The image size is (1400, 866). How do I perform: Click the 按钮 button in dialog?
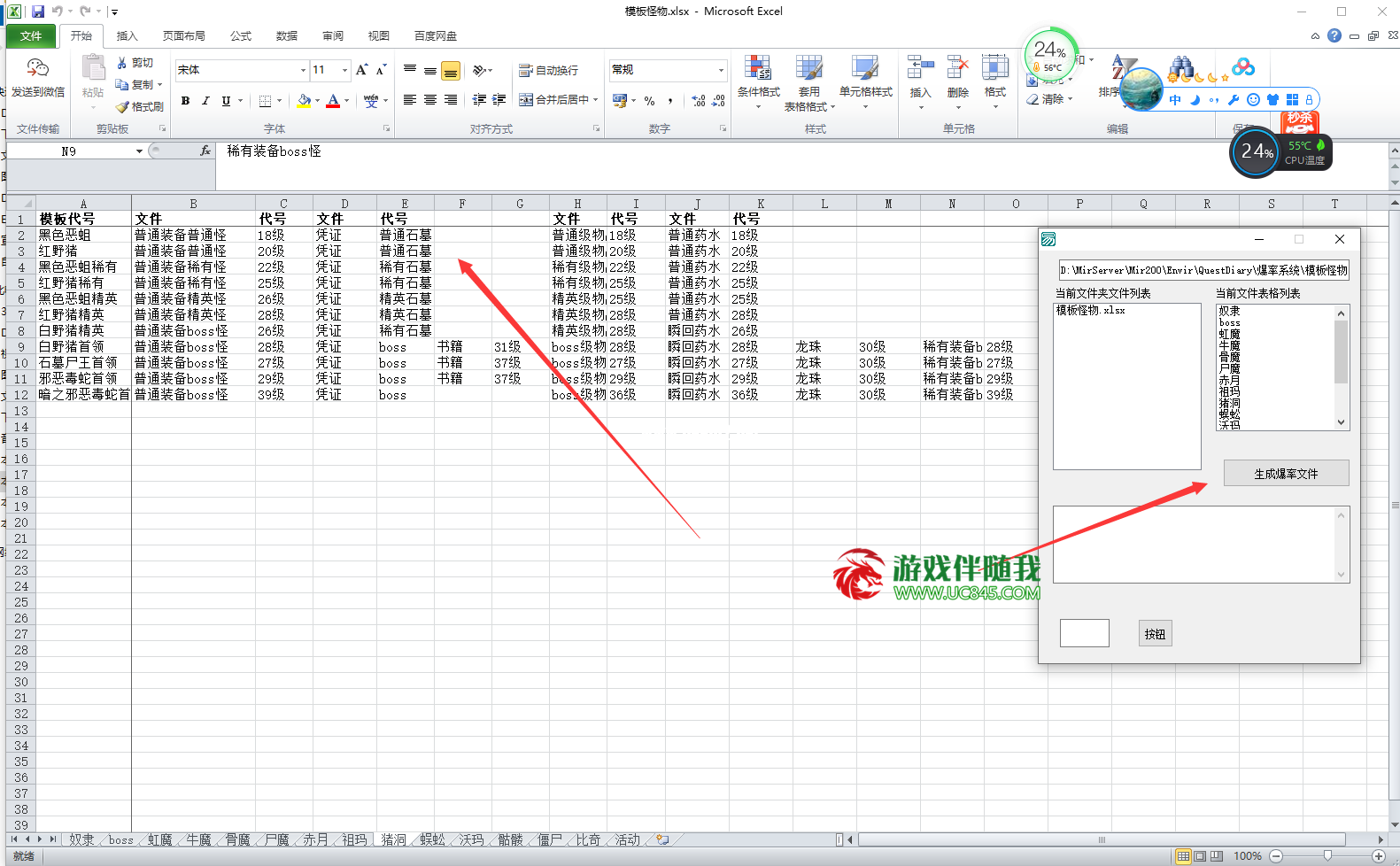pyautogui.click(x=1155, y=633)
